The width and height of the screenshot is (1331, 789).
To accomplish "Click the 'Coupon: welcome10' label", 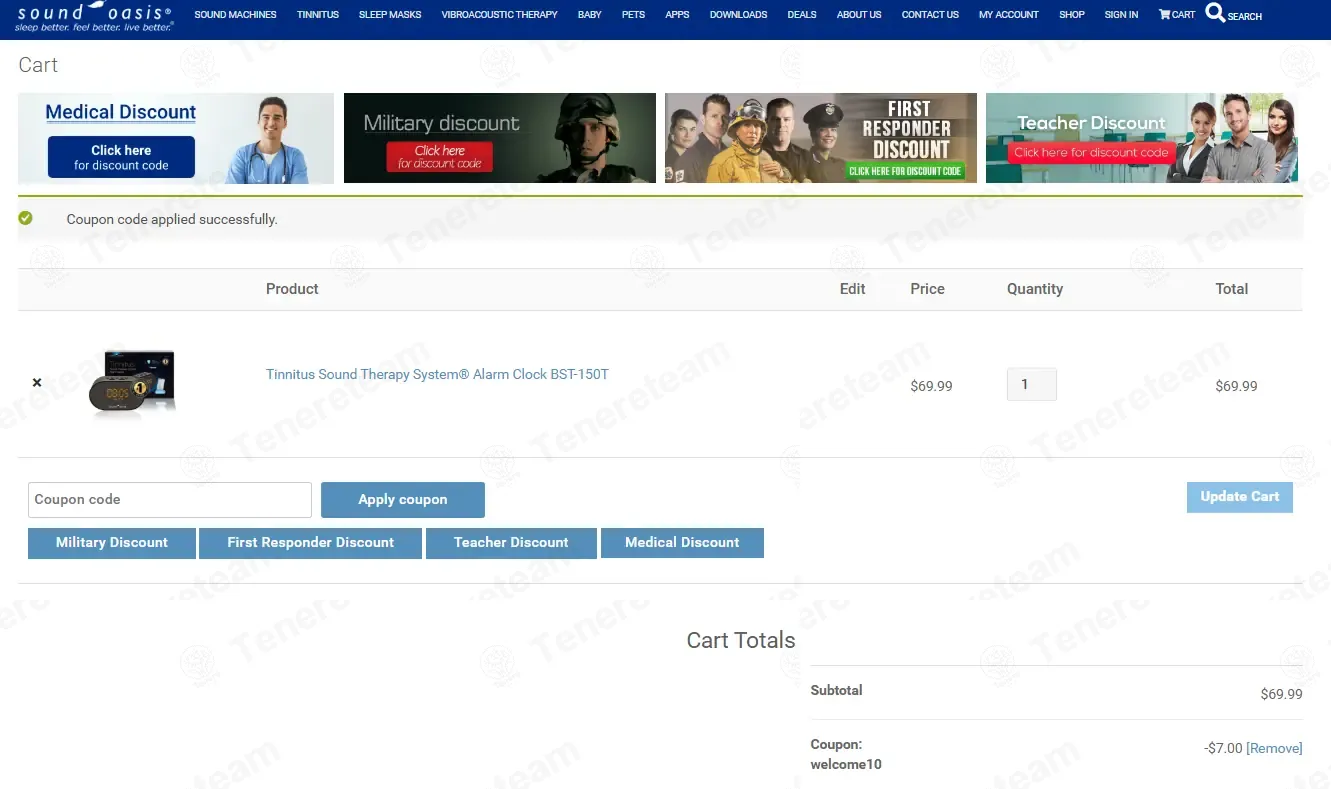I will pos(846,755).
